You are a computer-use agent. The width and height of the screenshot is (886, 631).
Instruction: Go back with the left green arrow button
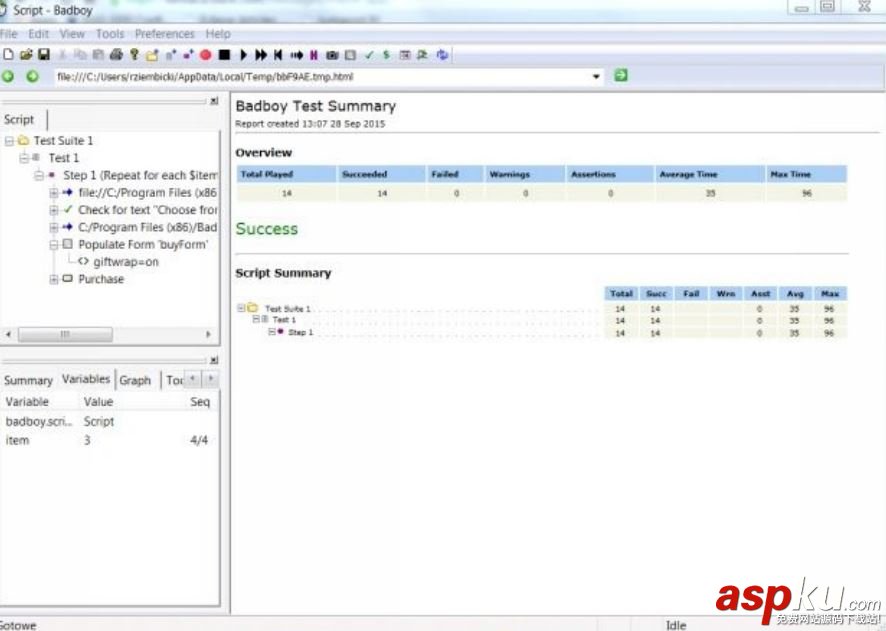point(8,76)
